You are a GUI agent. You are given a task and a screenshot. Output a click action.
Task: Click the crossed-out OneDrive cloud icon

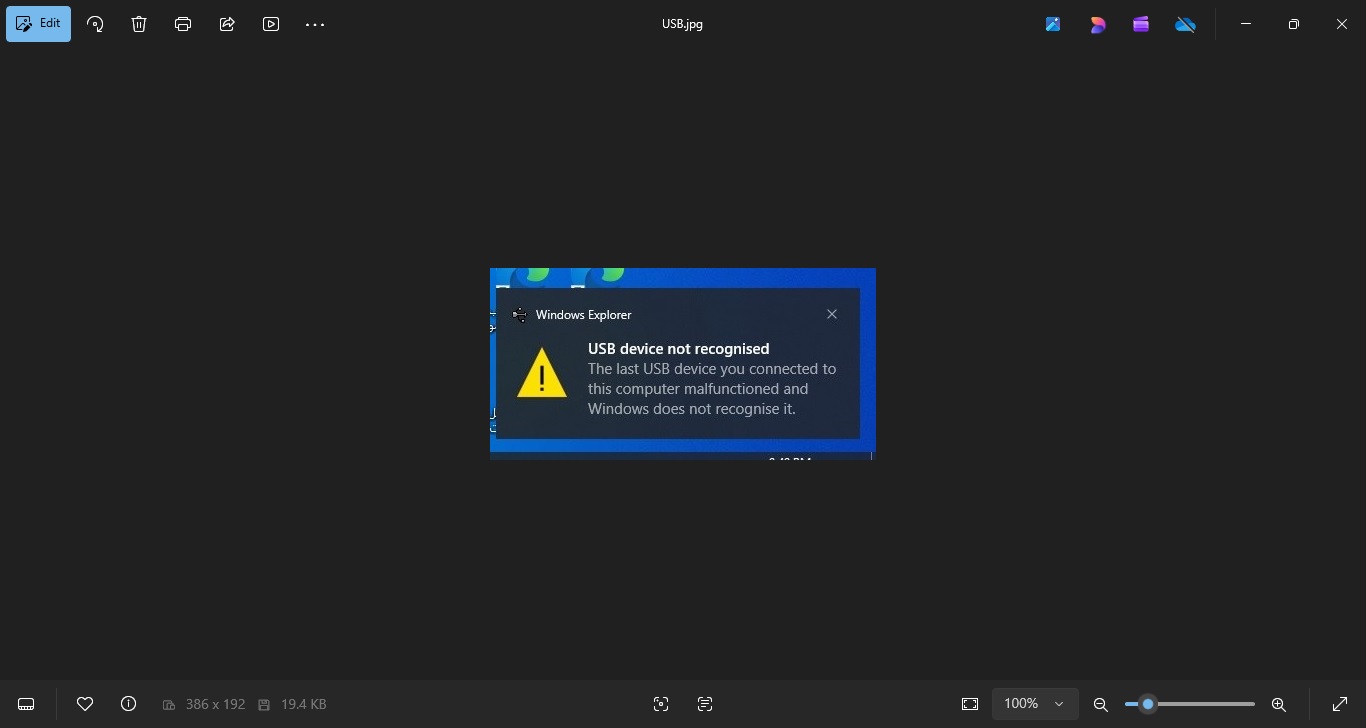(1185, 24)
